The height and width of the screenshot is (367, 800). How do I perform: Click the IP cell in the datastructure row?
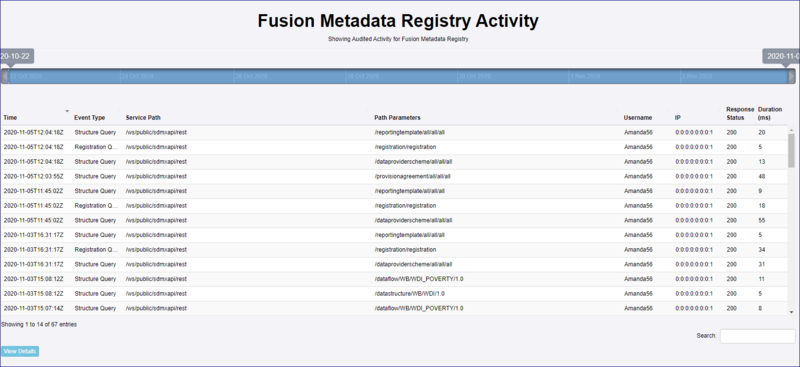pos(694,293)
